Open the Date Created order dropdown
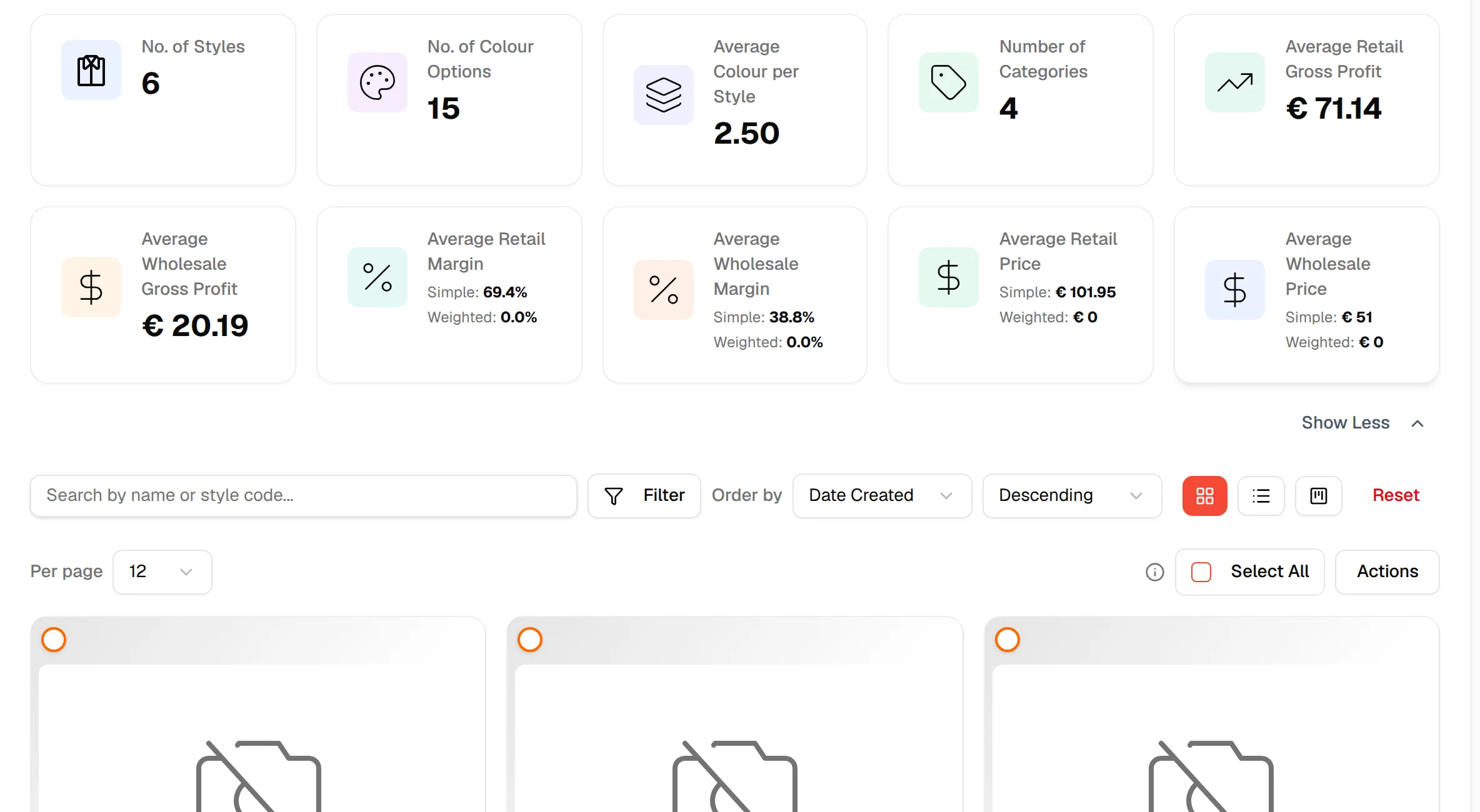The width and height of the screenshot is (1480, 812). coord(882,496)
